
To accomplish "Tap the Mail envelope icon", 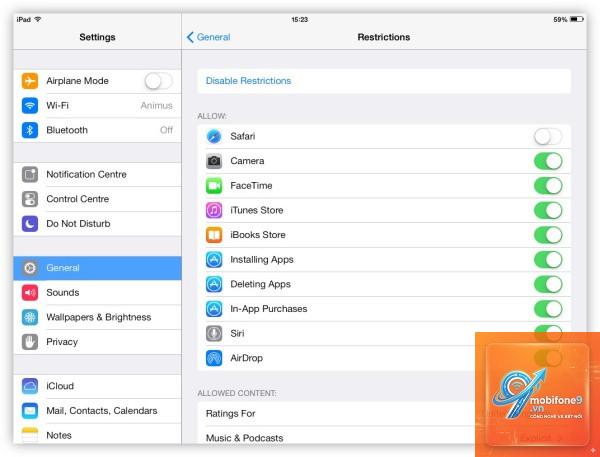I will 30,411.
